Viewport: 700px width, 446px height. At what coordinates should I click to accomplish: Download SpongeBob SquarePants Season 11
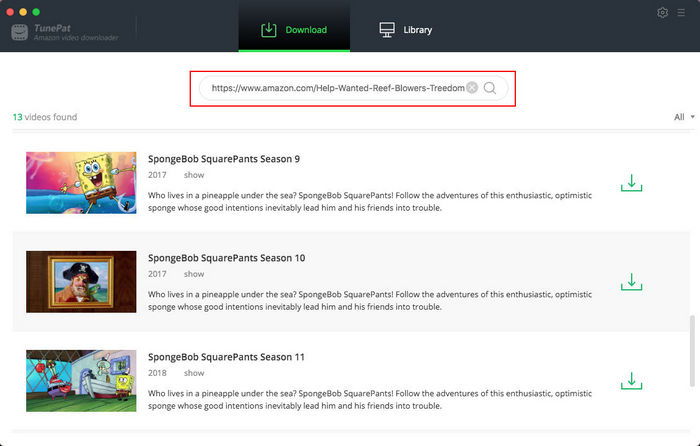631,381
